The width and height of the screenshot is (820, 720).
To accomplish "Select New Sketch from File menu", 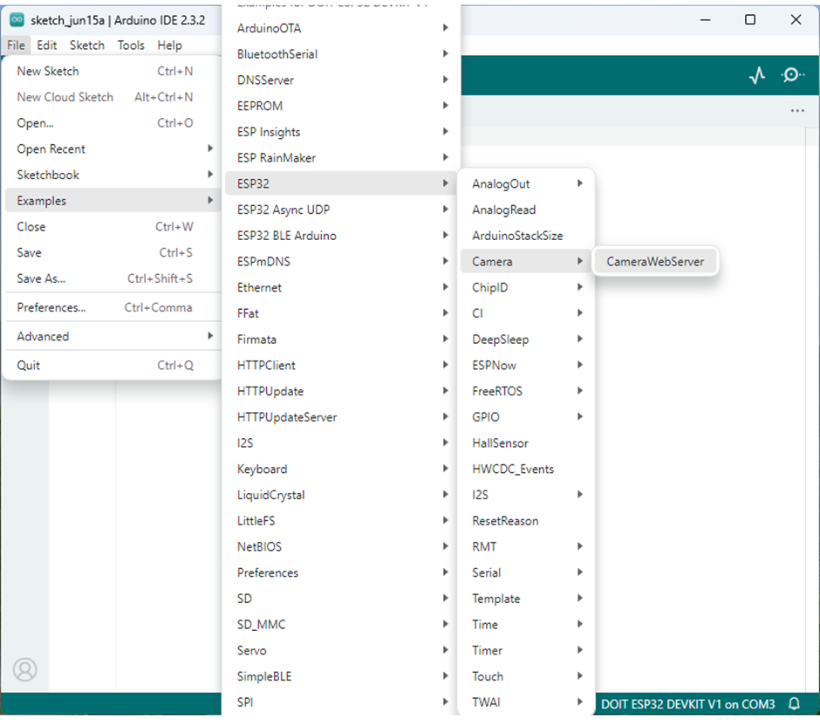I will 111,71.
